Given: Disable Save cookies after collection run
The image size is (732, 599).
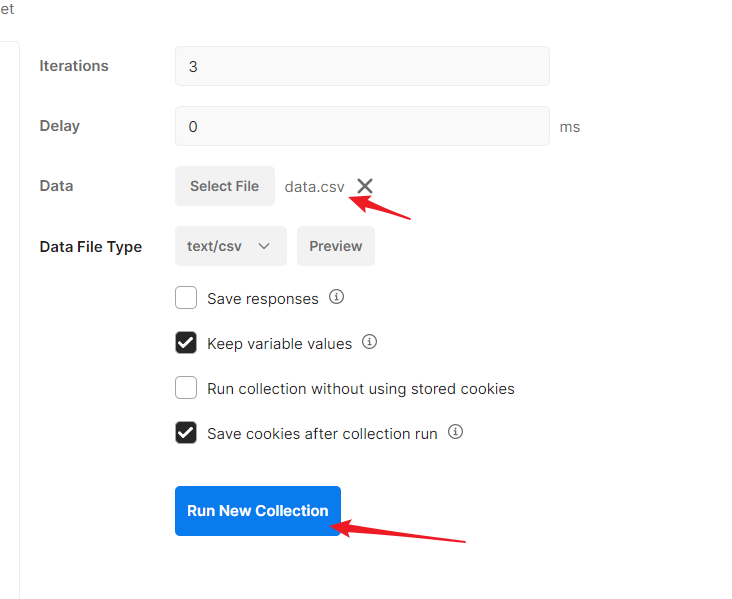Looking at the screenshot, I should click(x=186, y=433).
